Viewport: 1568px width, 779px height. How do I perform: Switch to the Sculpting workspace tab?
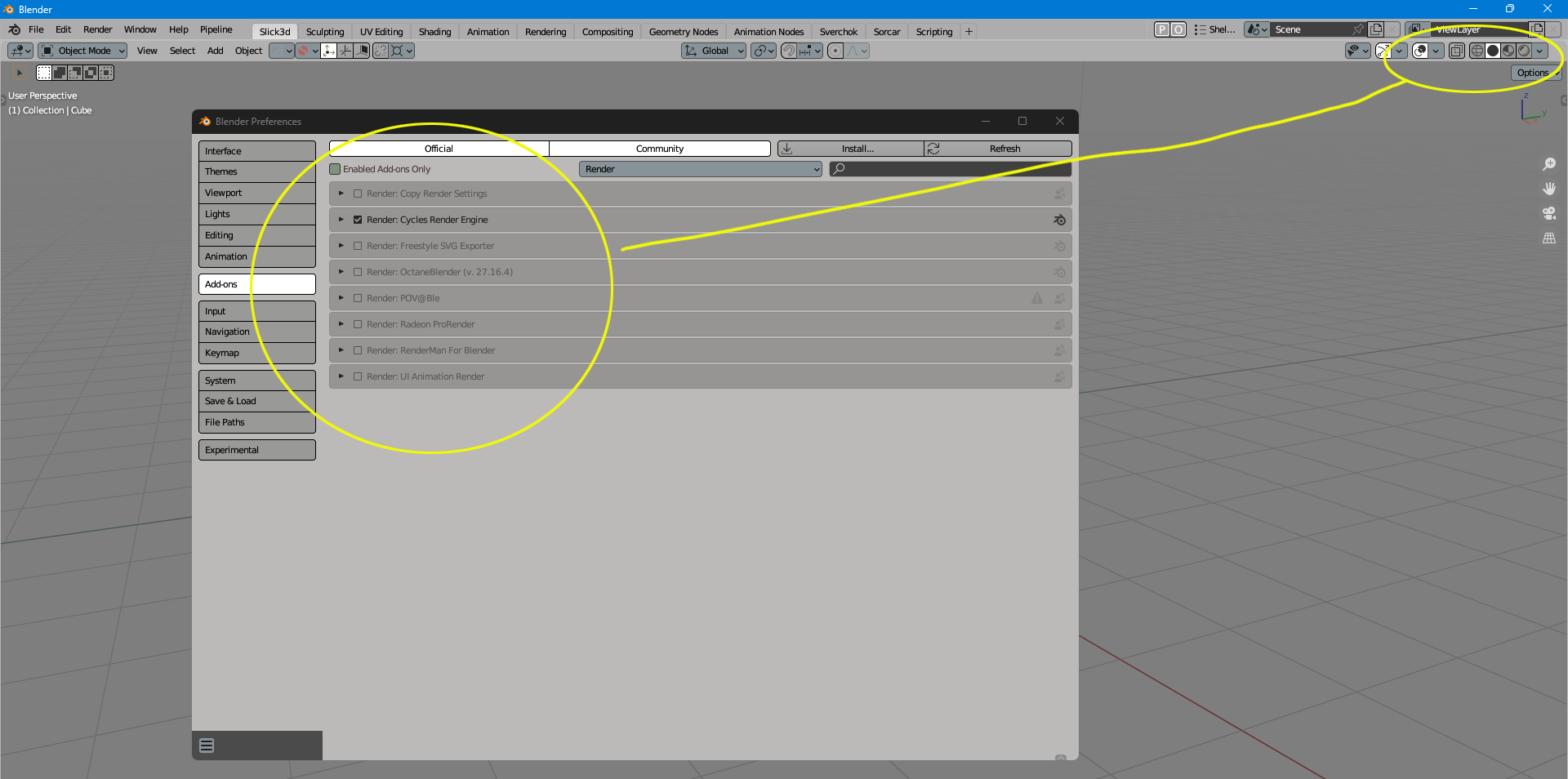click(325, 32)
